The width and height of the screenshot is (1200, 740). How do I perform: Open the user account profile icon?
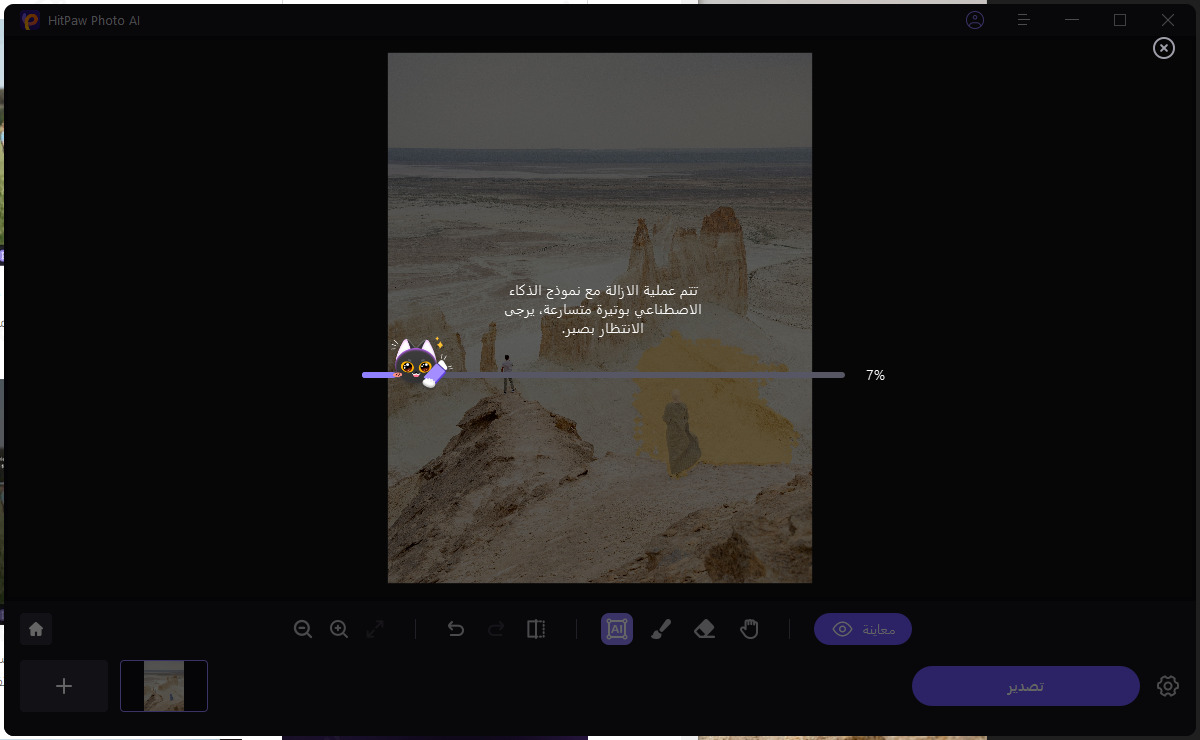click(975, 20)
